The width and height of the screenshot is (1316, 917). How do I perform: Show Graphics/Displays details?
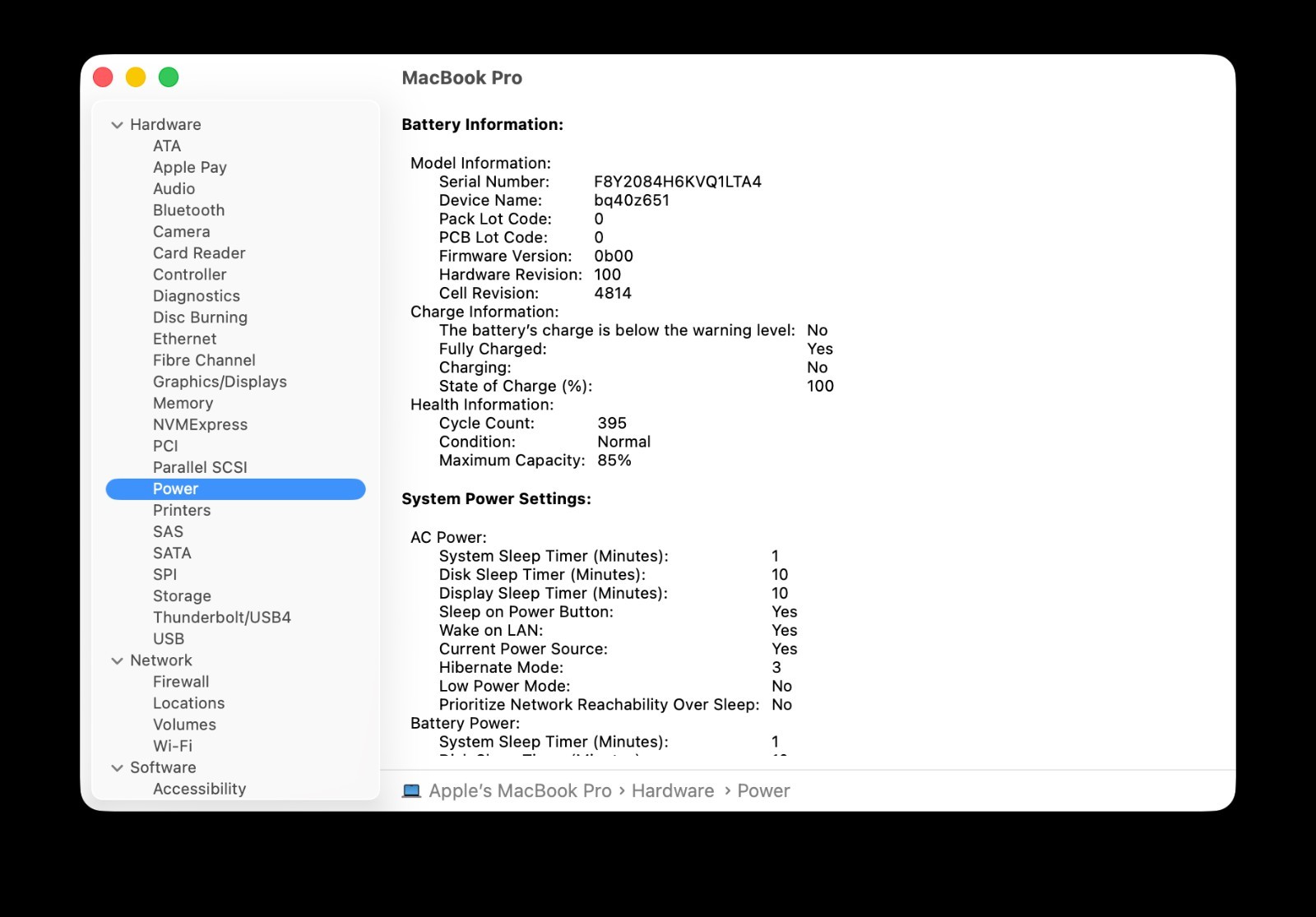point(220,381)
